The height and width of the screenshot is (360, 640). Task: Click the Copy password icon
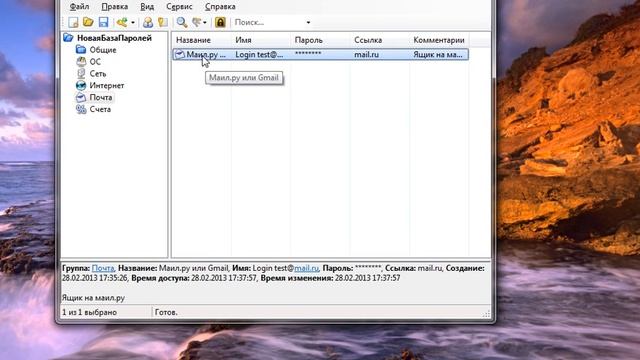pyautogui.click(x=163, y=22)
